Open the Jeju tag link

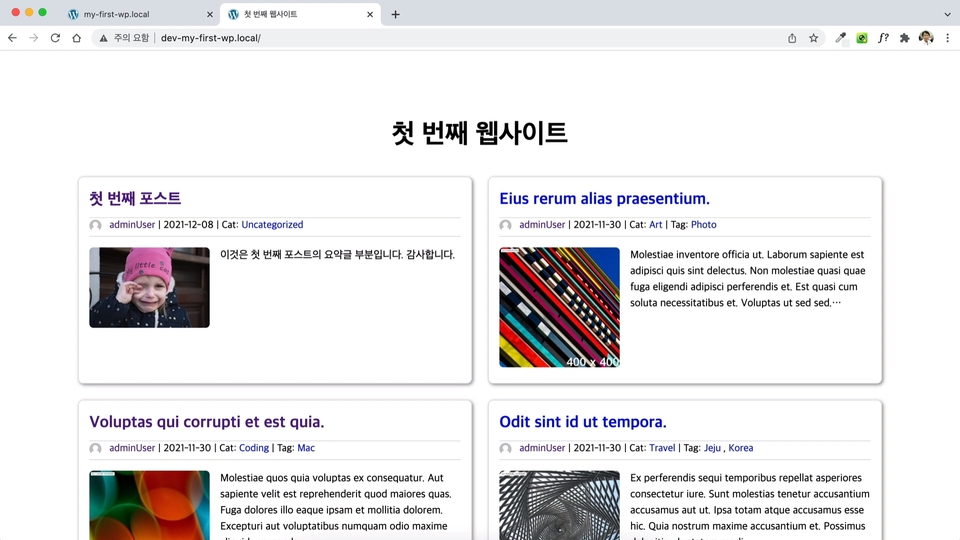pyautogui.click(x=712, y=448)
